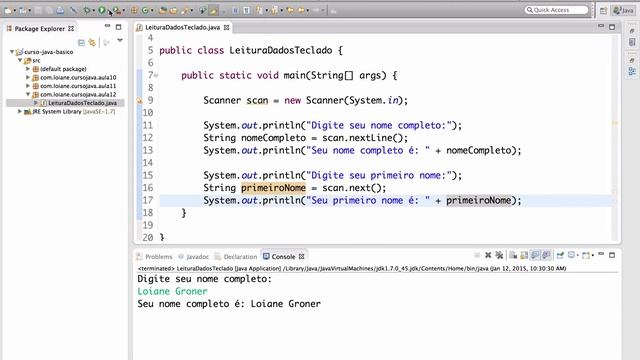Viewport: 640px width, 360px height.
Task: Expand the JRE System Library node
Action: (x=20, y=111)
